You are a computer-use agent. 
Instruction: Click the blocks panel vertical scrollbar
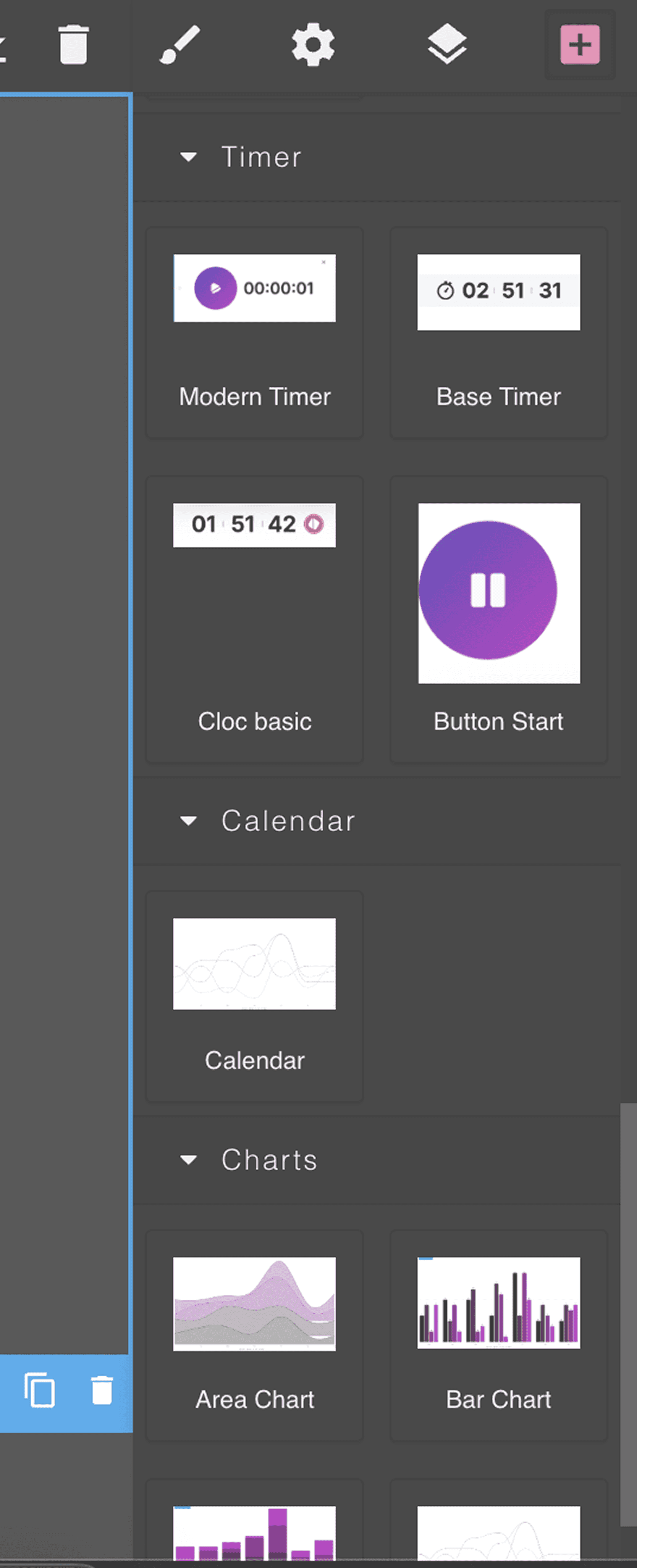tap(628, 1315)
